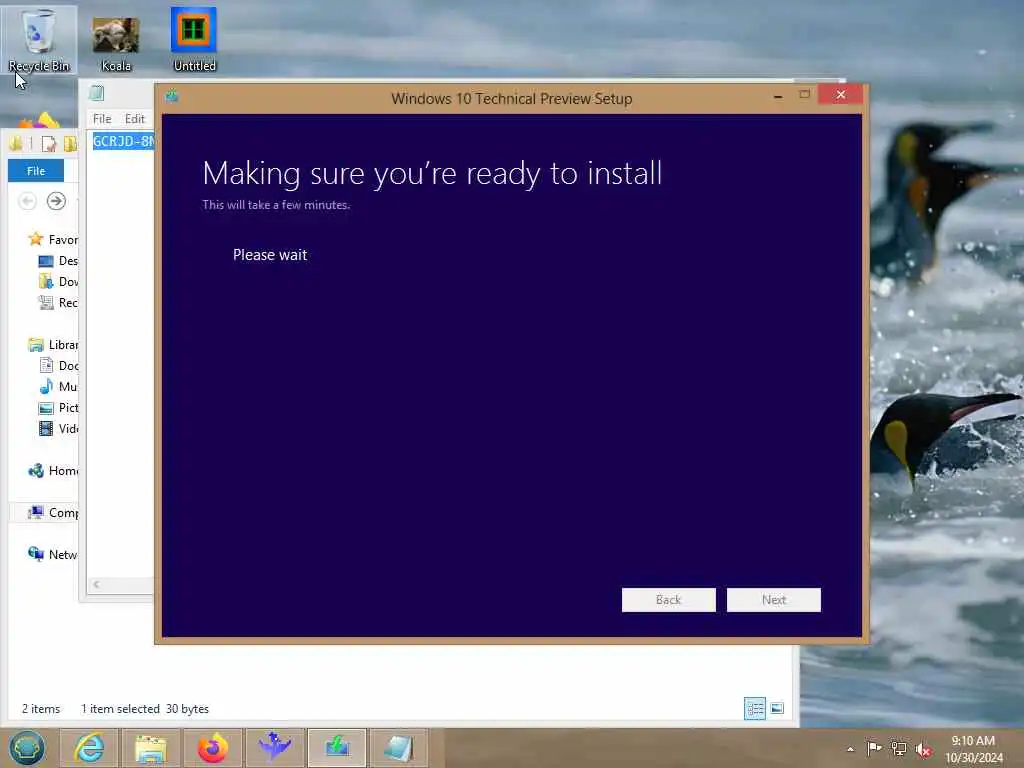Click the Next button in Setup window
This screenshot has width=1024, height=768.
tap(773, 600)
